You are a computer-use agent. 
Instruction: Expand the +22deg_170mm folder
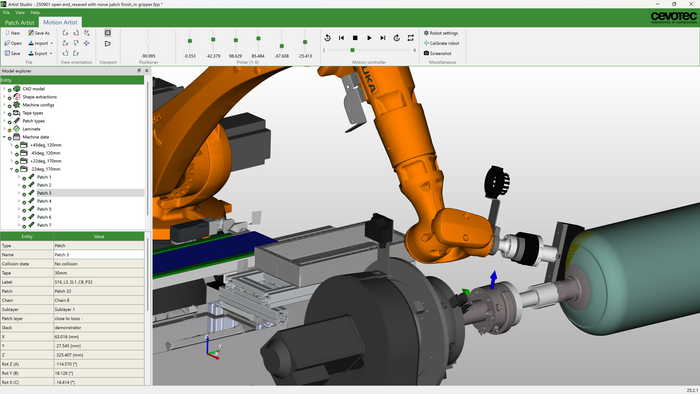[12, 161]
